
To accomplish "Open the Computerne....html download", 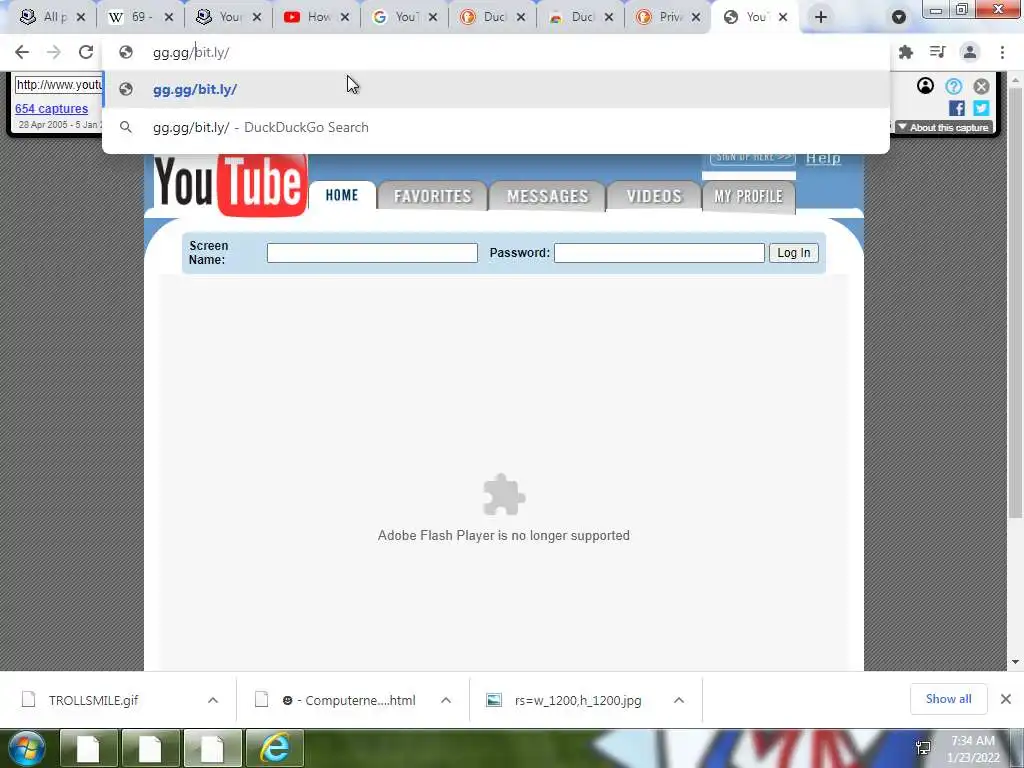I will 349,700.
